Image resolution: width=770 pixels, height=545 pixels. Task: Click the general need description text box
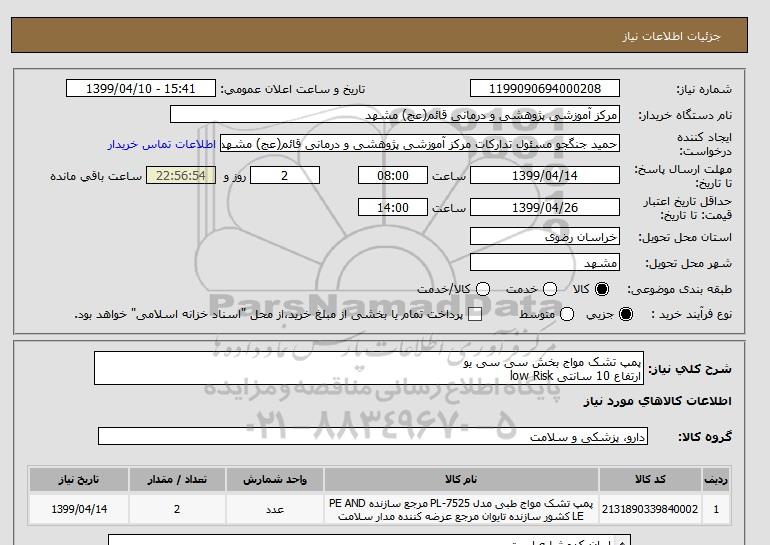coord(369,368)
